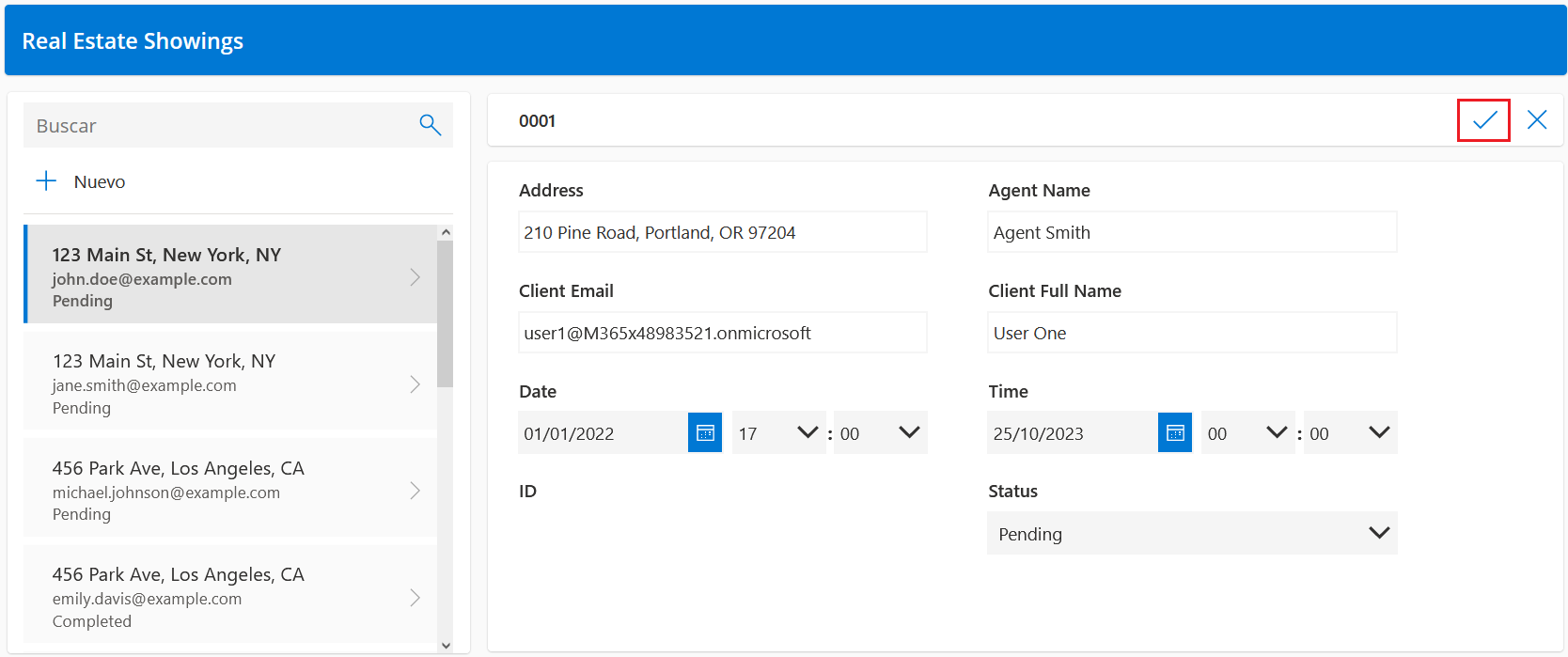Edit the Client Email field
Image resolution: width=1568 pixels, height=657 pixels.
(x=722, y=333)
